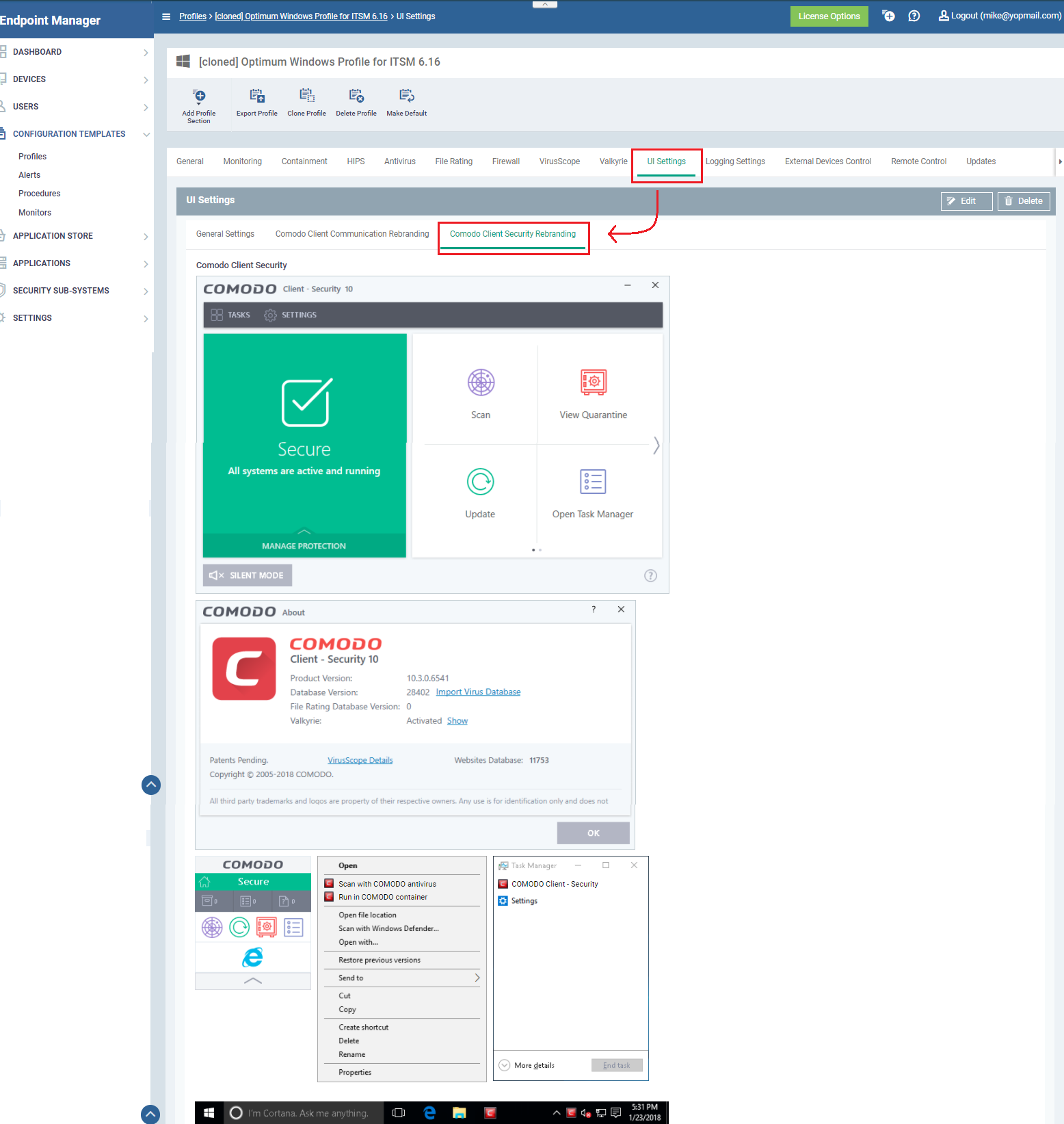This screenshot has height=1124, width=1064.
Task: Click the upper scroll-to-top circle button
Action: coord(151,785)
